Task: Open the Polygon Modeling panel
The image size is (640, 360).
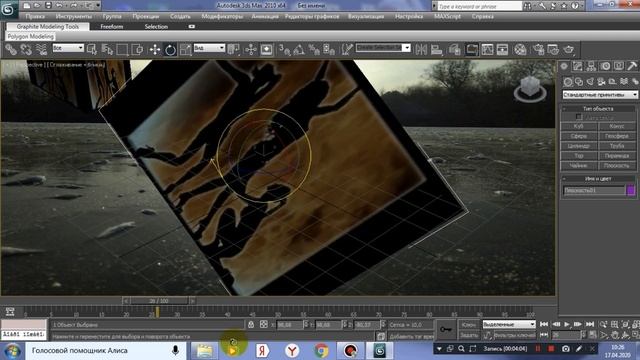Action: coord(31,36)
